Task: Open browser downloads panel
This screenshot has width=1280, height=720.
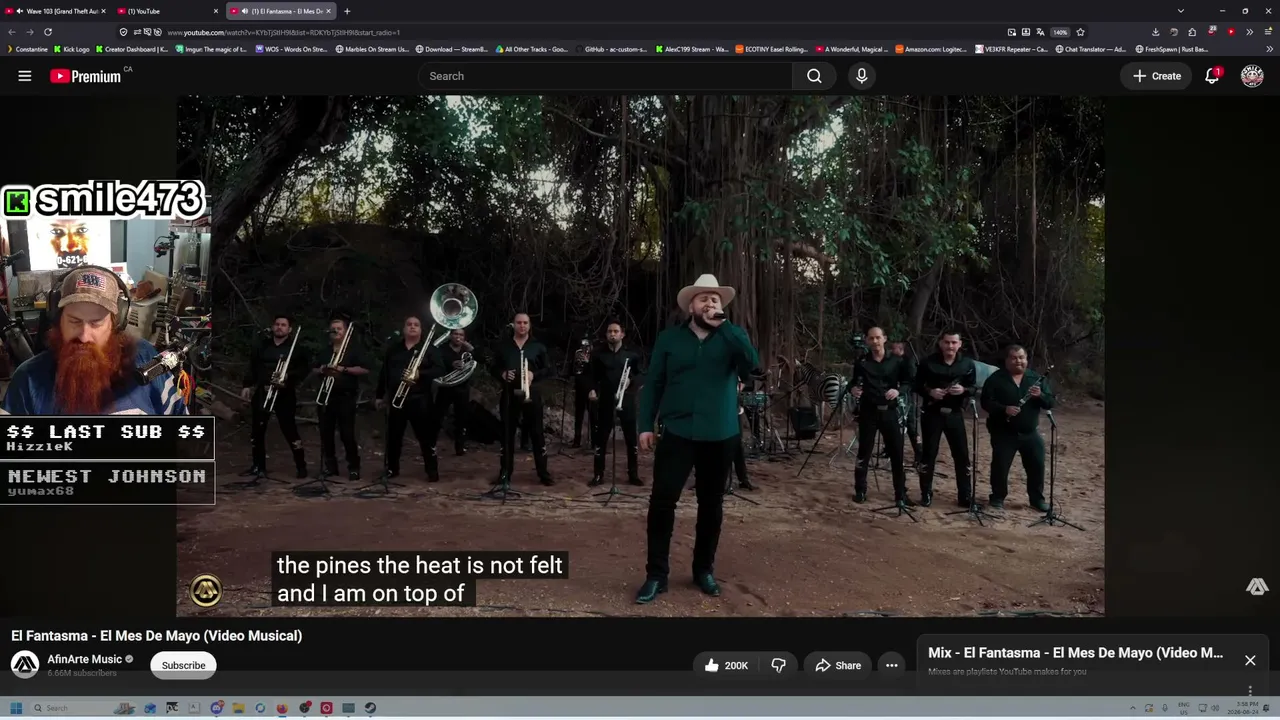Action: (1155, 32)
